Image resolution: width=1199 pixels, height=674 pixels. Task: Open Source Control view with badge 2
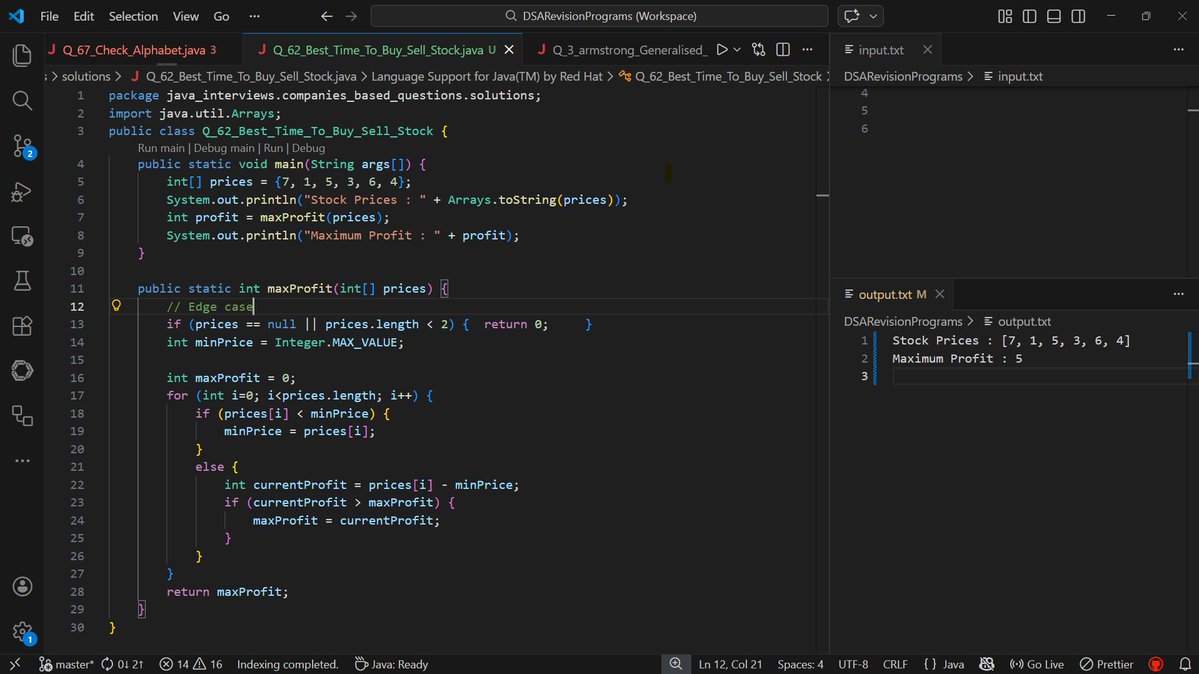coord(22,145)
